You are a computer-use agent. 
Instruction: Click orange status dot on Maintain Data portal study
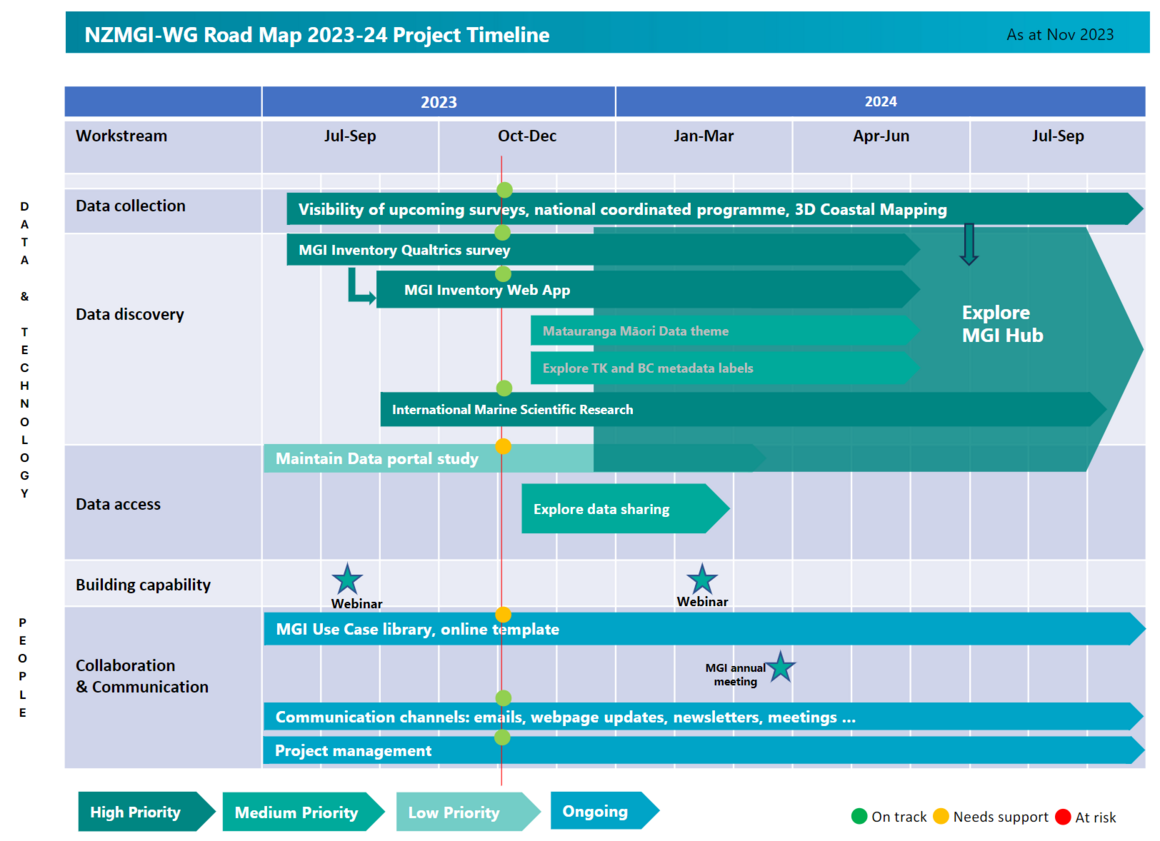pos(503,446)
